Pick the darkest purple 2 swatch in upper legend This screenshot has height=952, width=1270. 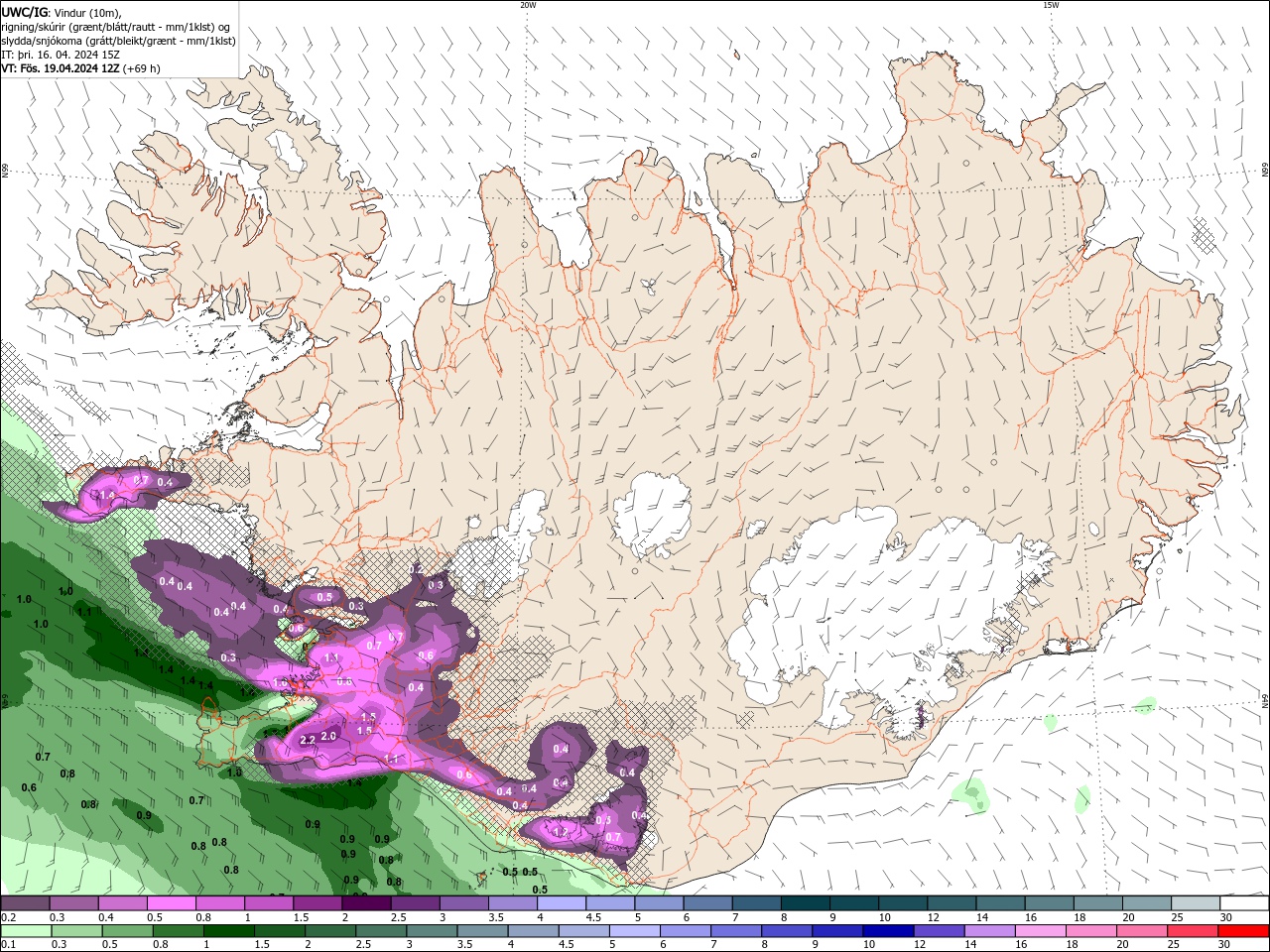tap(366, 903)
